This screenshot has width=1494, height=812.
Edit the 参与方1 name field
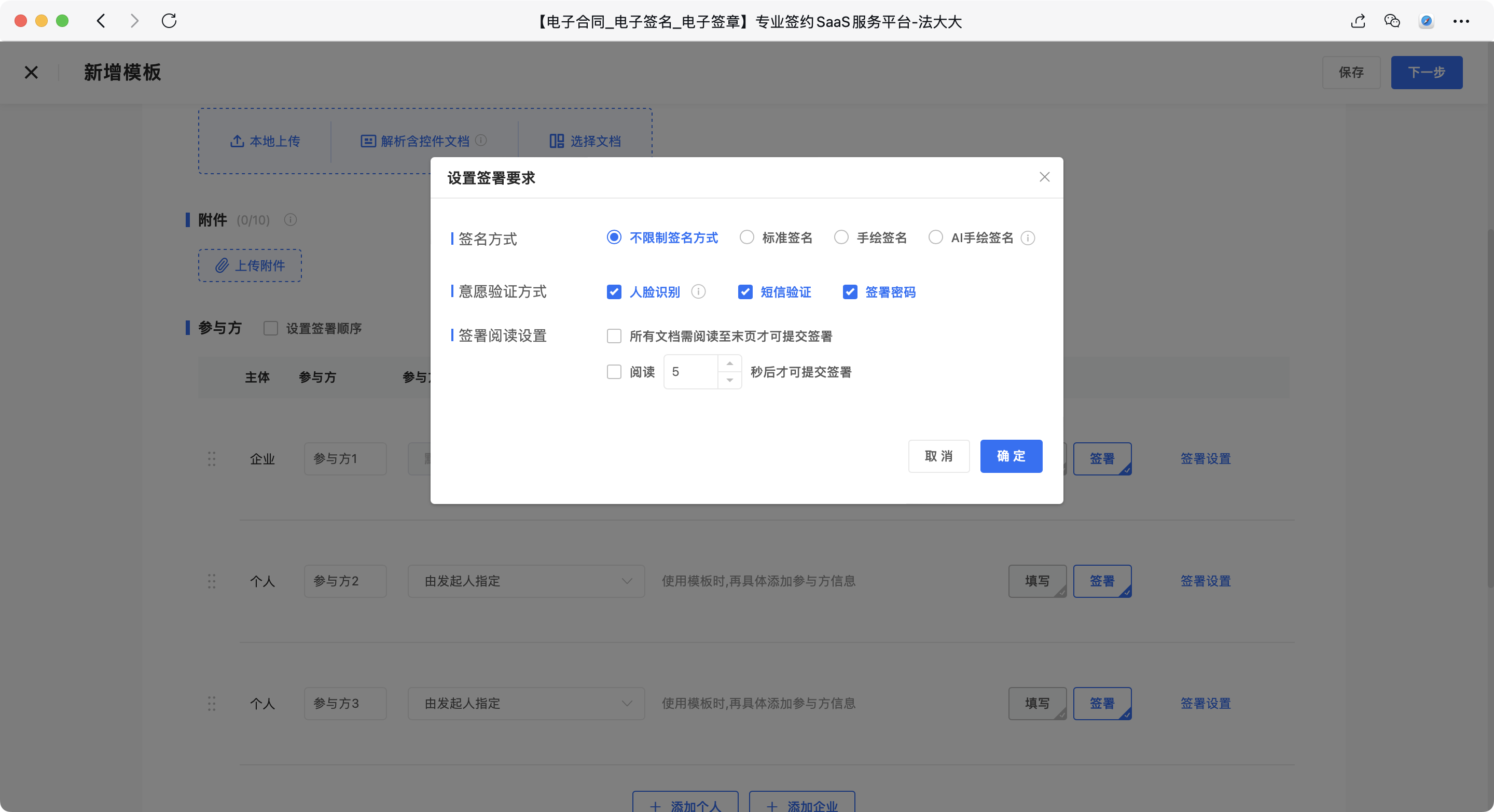click(x=345, y=459)
